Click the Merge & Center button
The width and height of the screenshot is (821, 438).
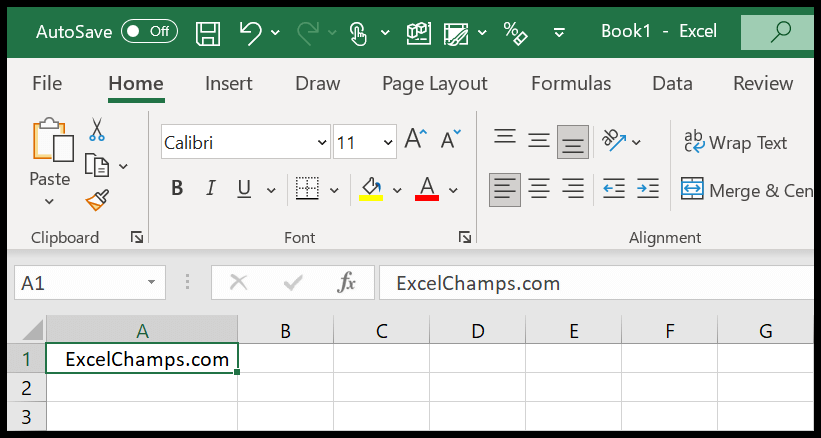[747, 190]
